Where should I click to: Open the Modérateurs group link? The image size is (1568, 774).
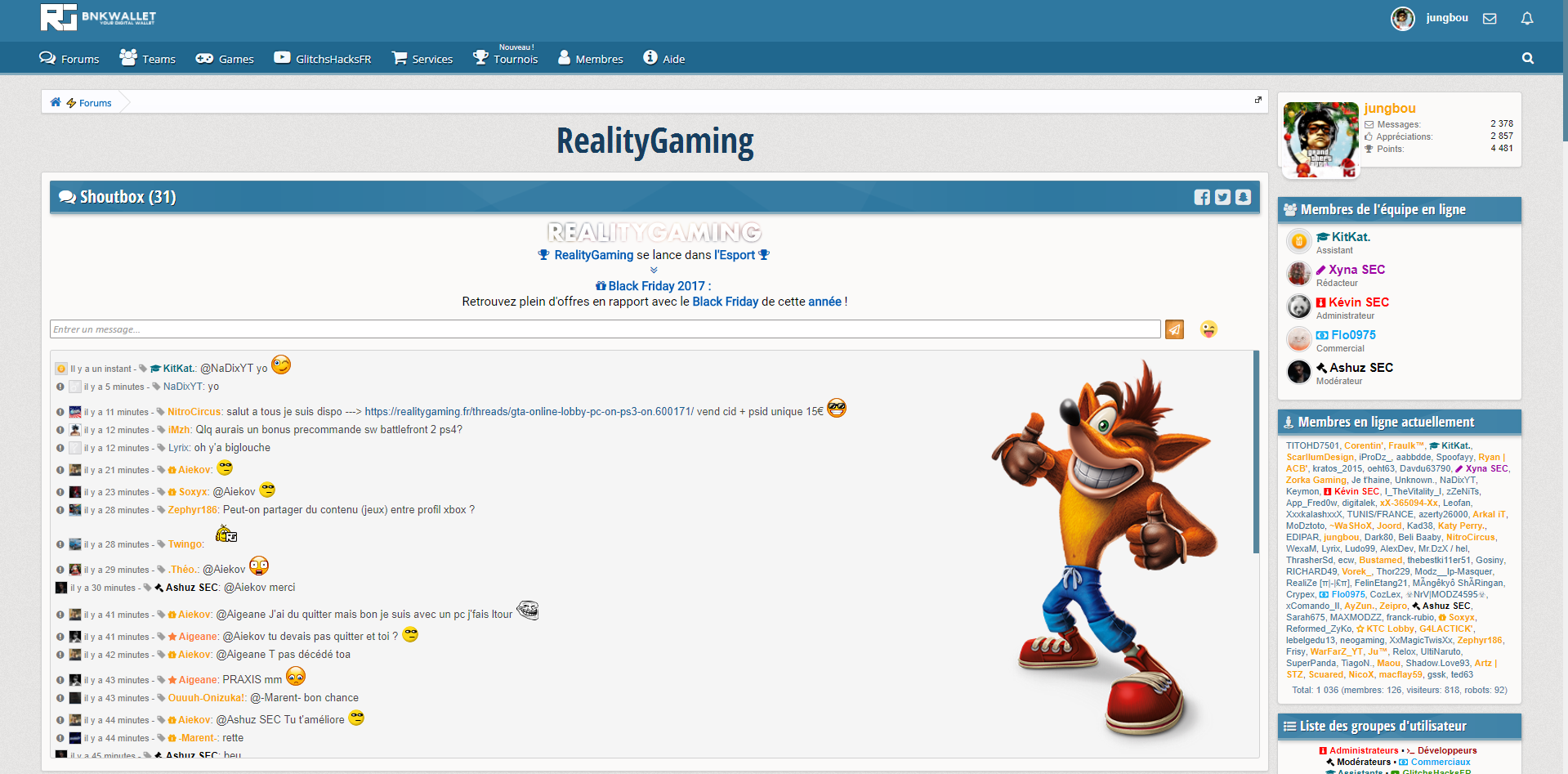pos(1364,762)
